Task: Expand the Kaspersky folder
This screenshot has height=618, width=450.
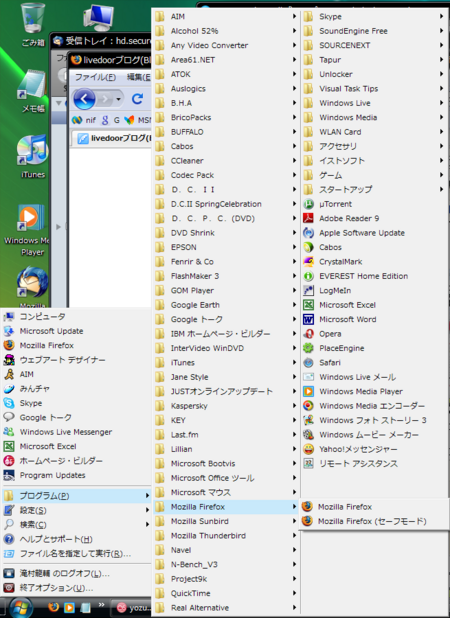Action: pos(226,406)
